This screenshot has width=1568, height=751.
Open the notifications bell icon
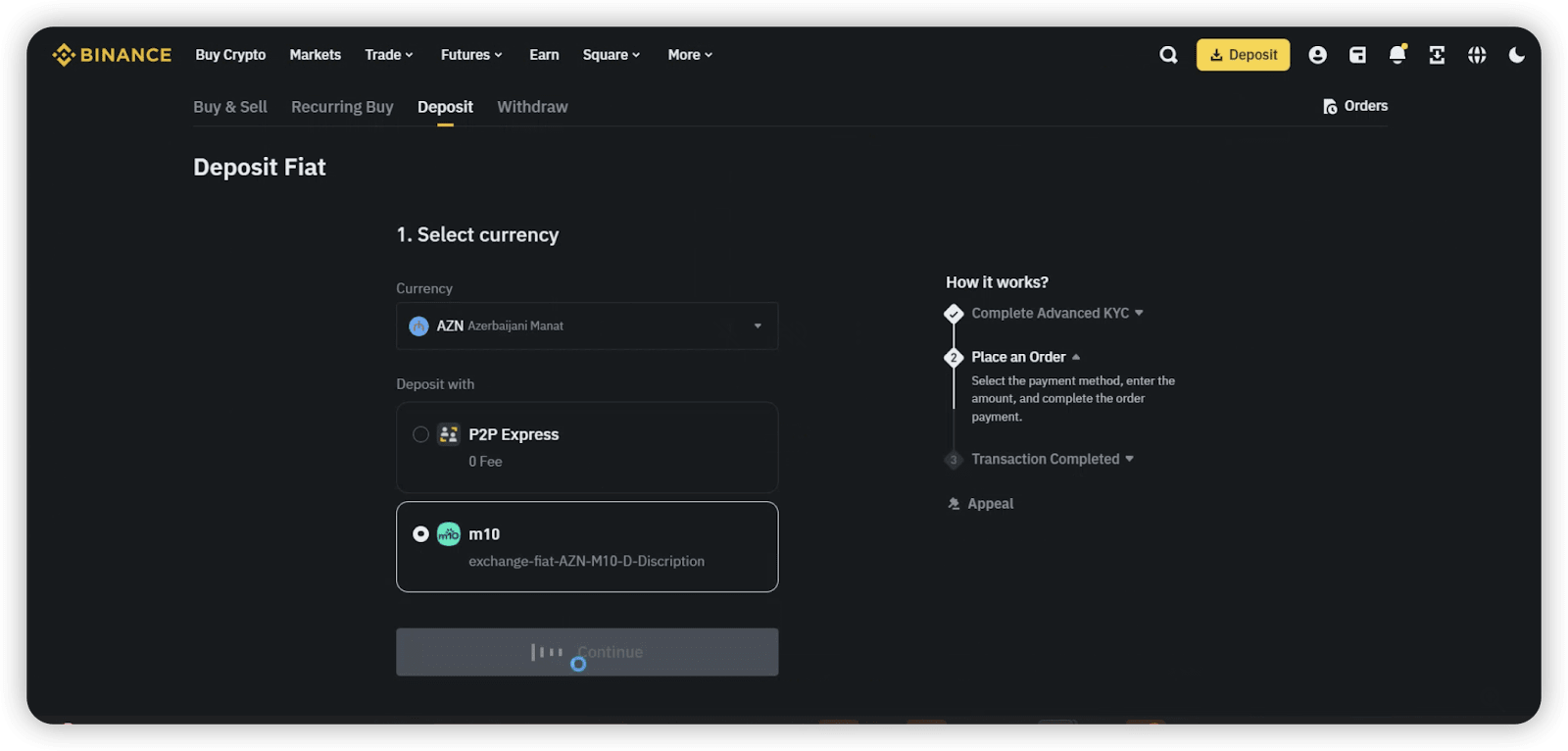coord(1397,55)
